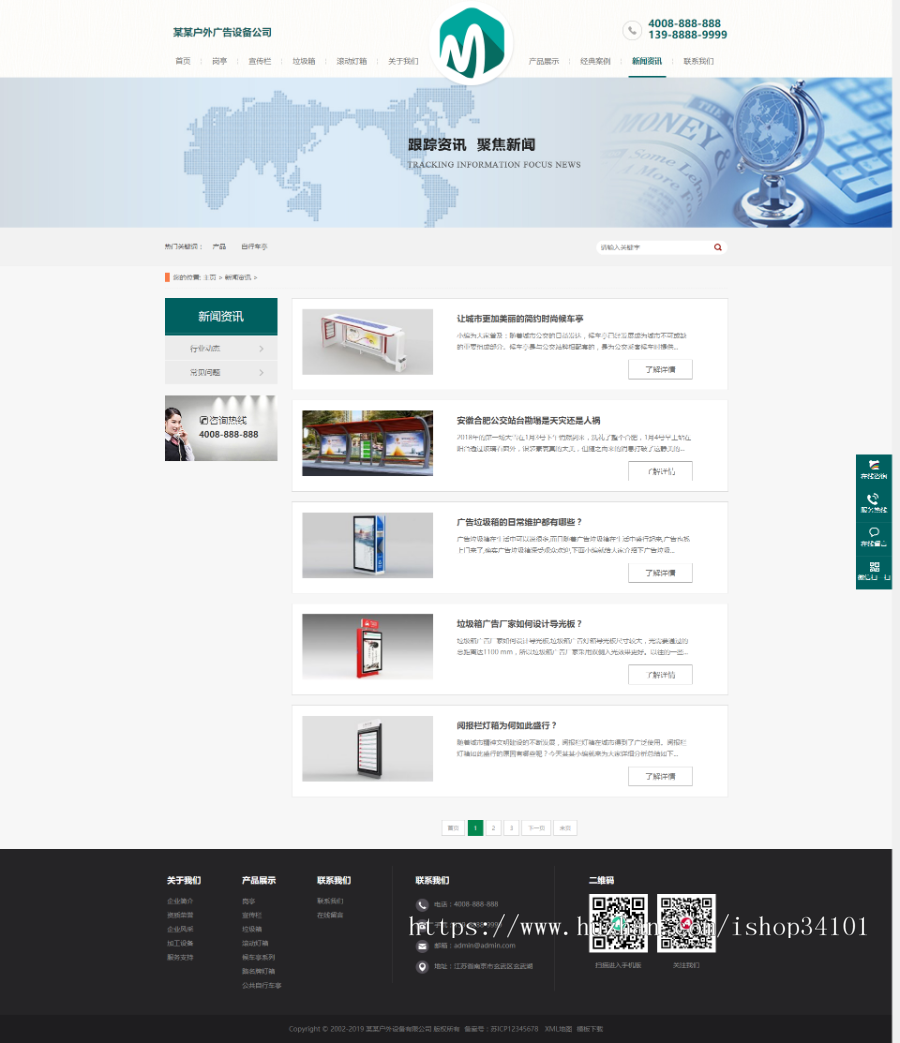The width and height of the screenshot is (900, 1043).
Task: Open article 安徽合肥公交站台坍塌是天灾还是人祸
Action: [528, 420]
